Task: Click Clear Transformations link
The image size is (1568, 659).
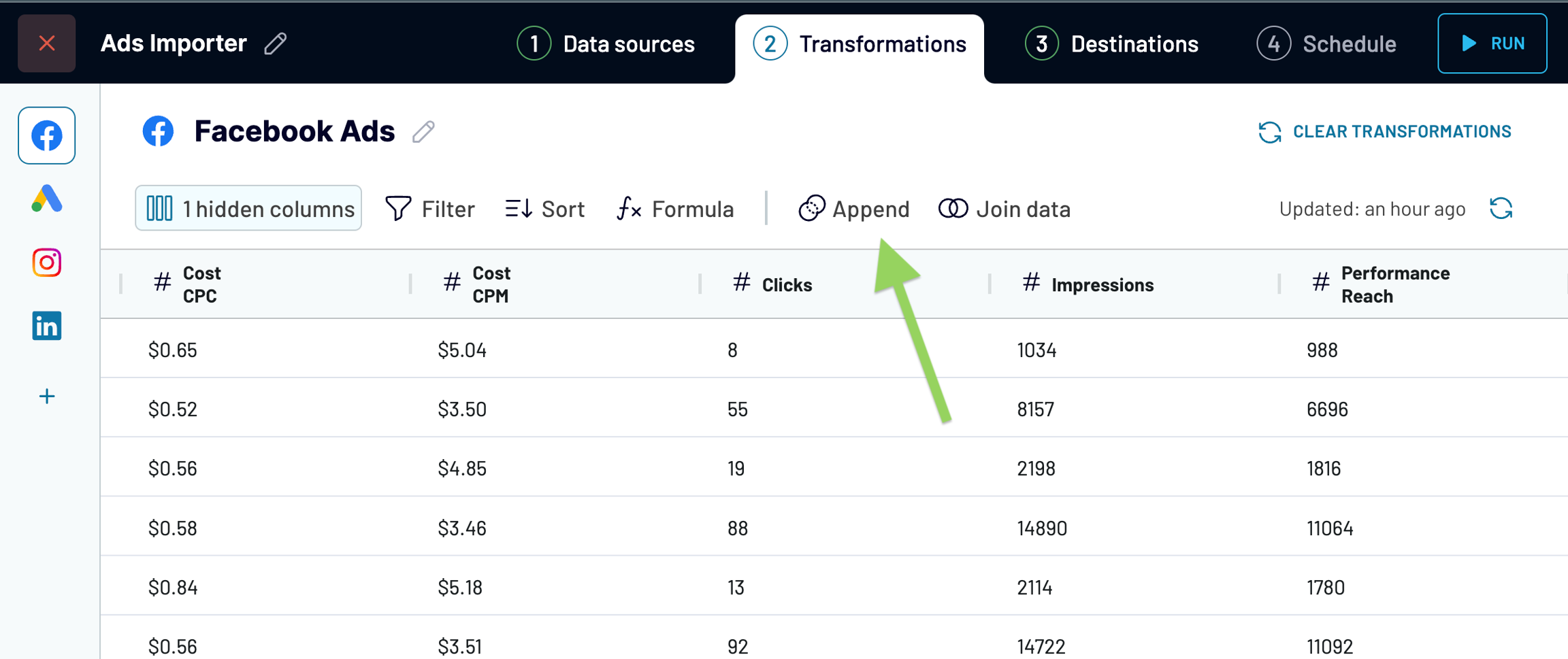Action: [1385, 131]
